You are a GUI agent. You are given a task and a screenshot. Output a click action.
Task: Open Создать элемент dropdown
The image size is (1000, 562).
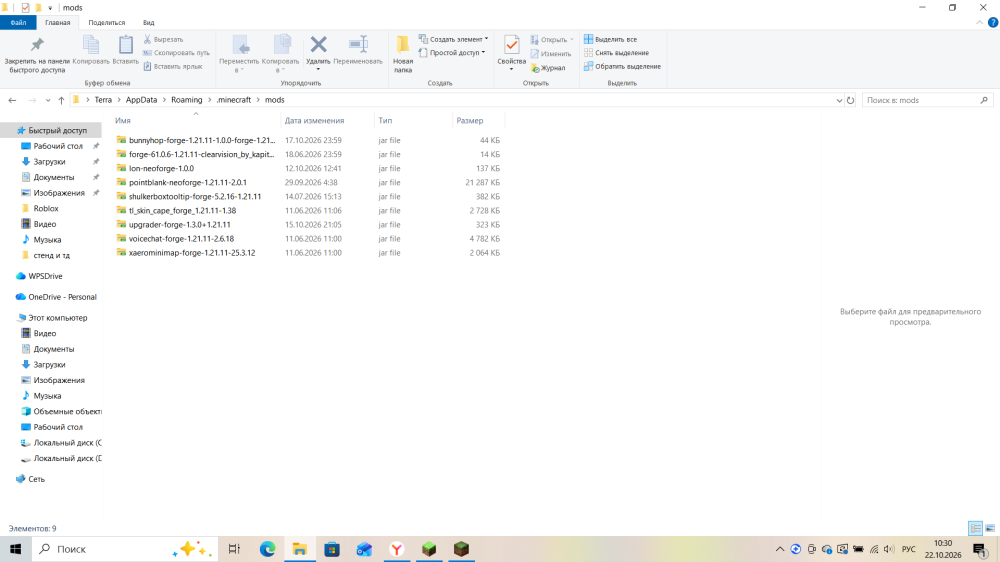click(x=453, y=39)
